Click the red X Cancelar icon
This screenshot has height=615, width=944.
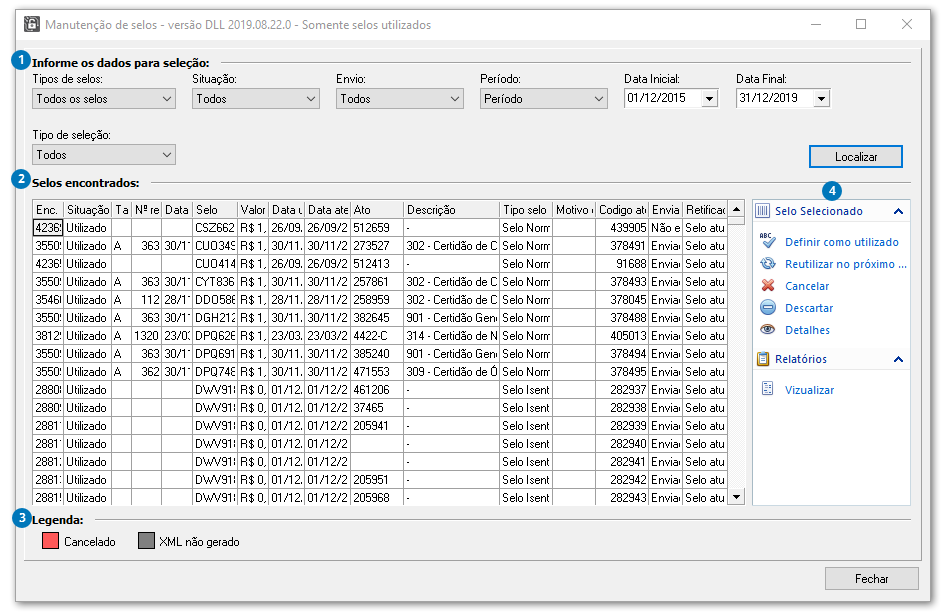point(768,285)
